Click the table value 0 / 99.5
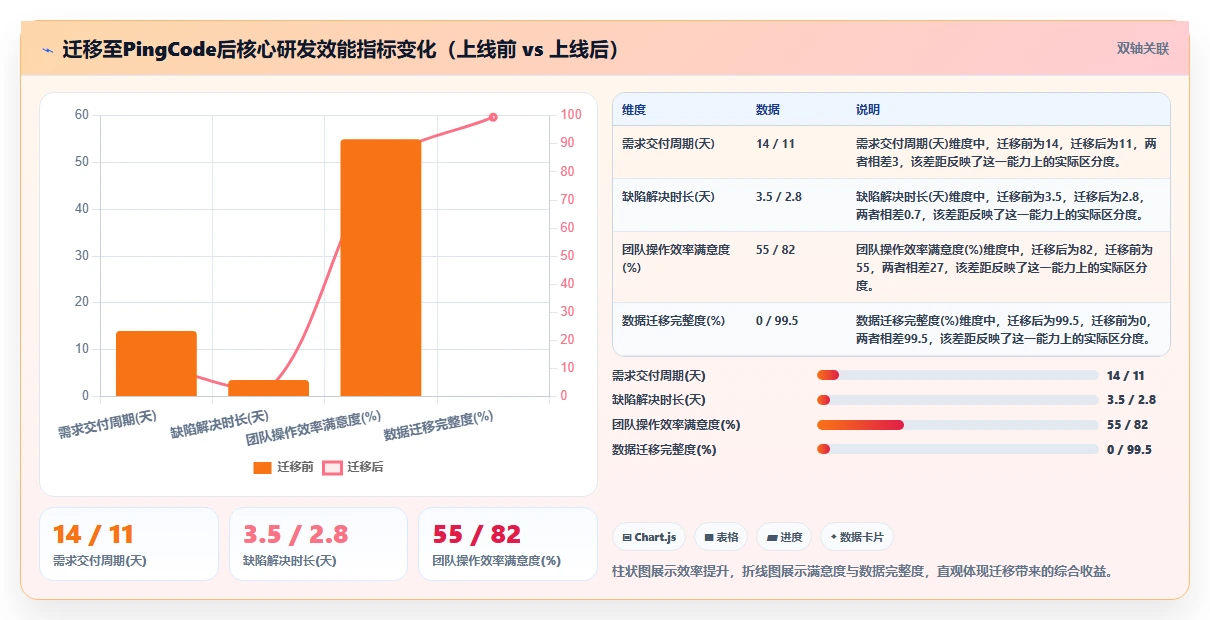 click(x=777, y=320)
